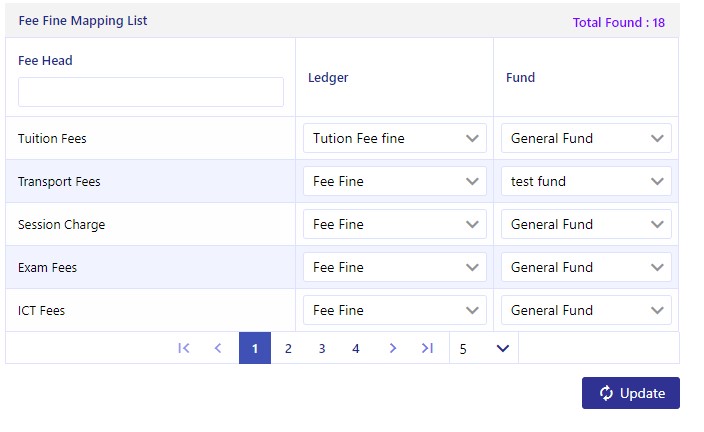Expand Ledger dropdown for ICT Fees

click(x=395, y=310)
